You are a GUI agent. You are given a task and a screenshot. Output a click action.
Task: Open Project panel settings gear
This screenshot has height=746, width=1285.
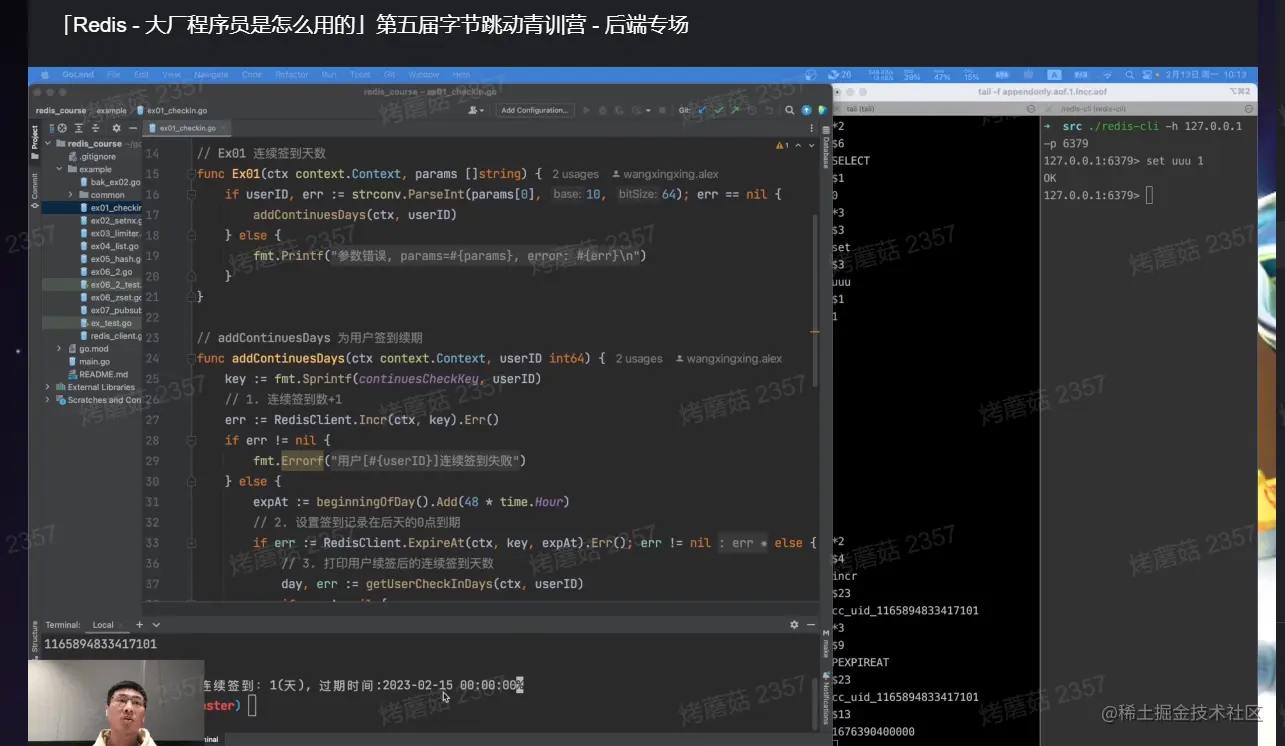116,128
